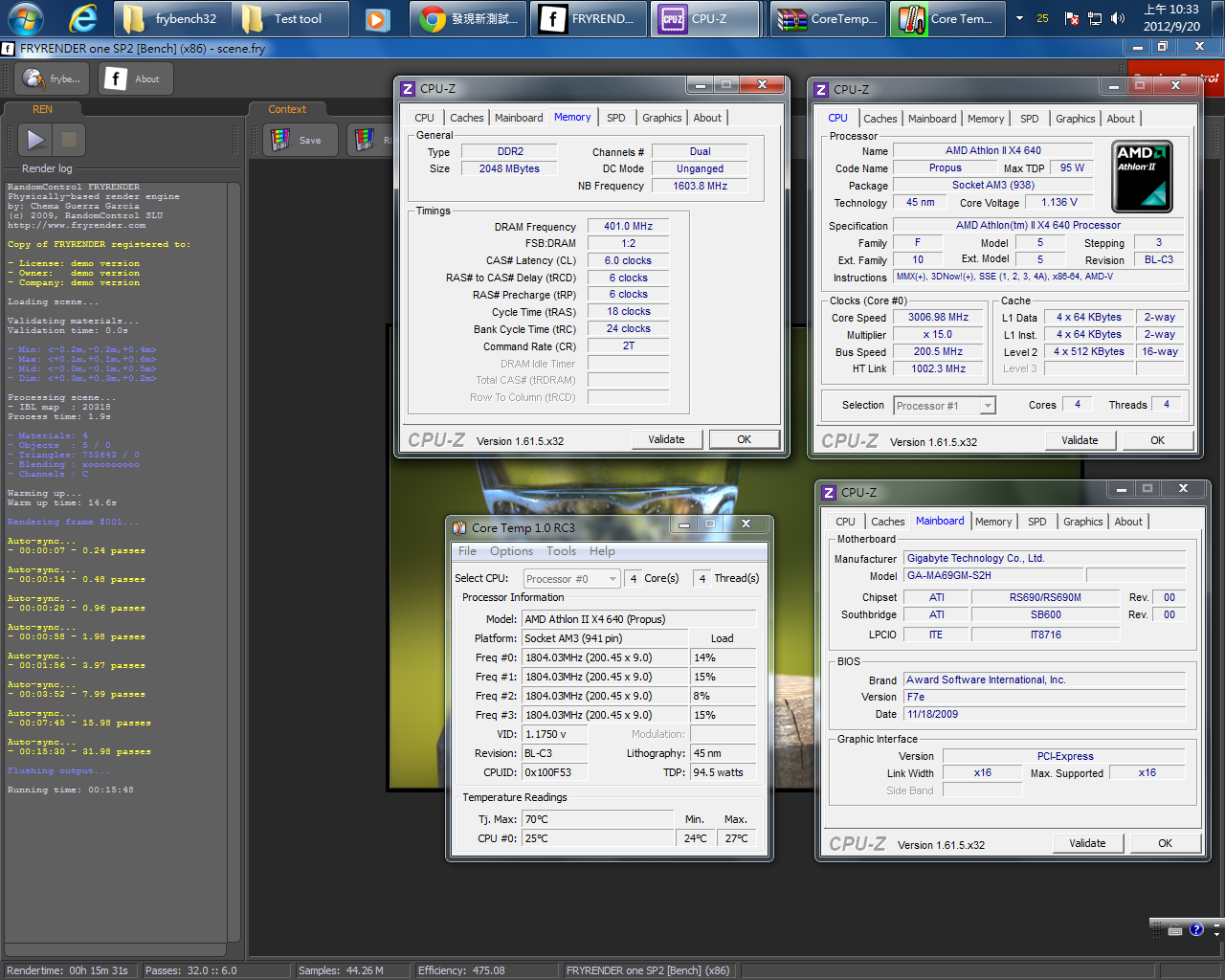Click Core Temp temperature tray number 25
Screen dimensions: 1225x980
tap(1042, 18)
